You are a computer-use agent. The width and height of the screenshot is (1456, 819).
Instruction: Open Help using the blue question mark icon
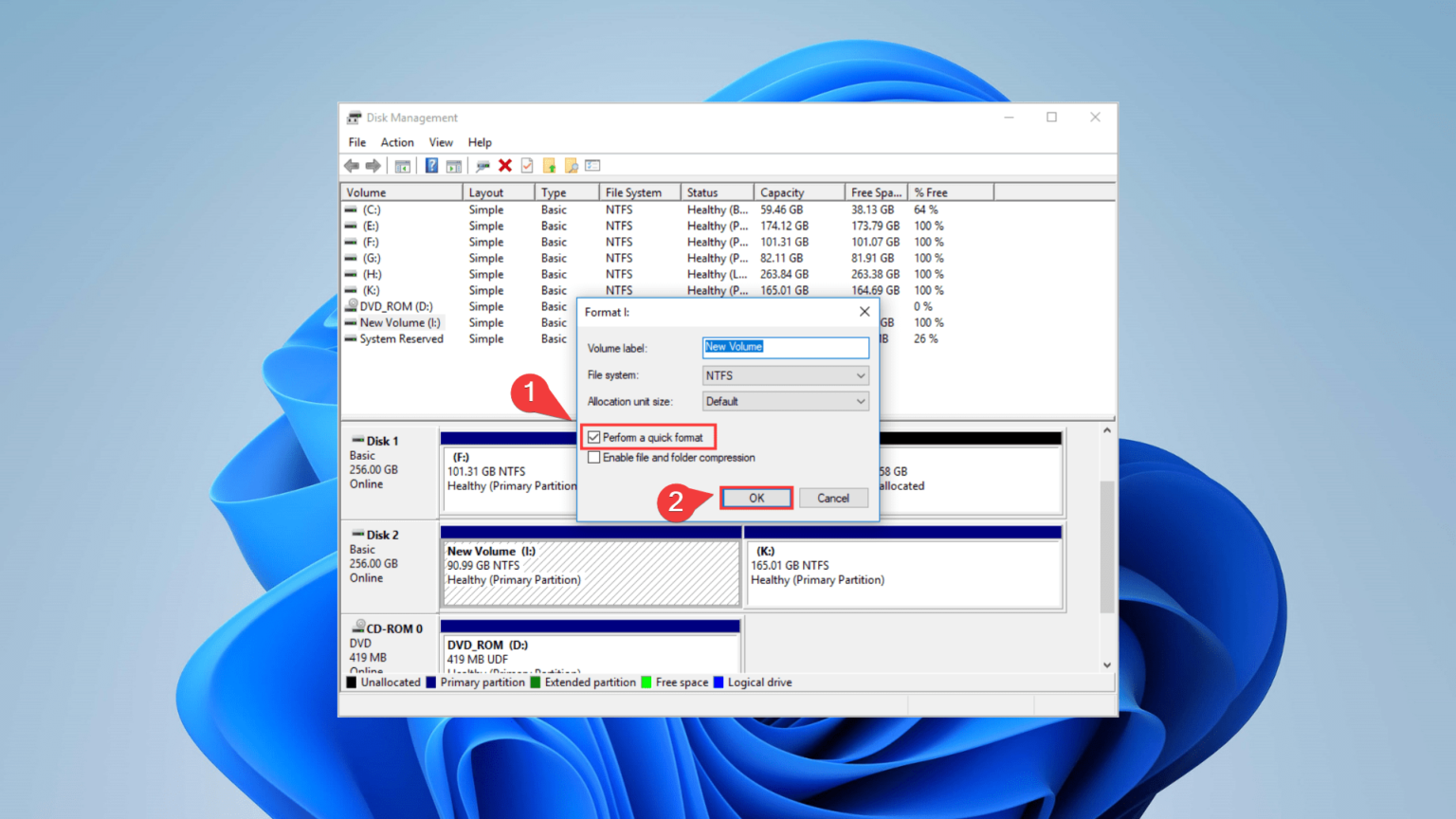click(431, 165)
